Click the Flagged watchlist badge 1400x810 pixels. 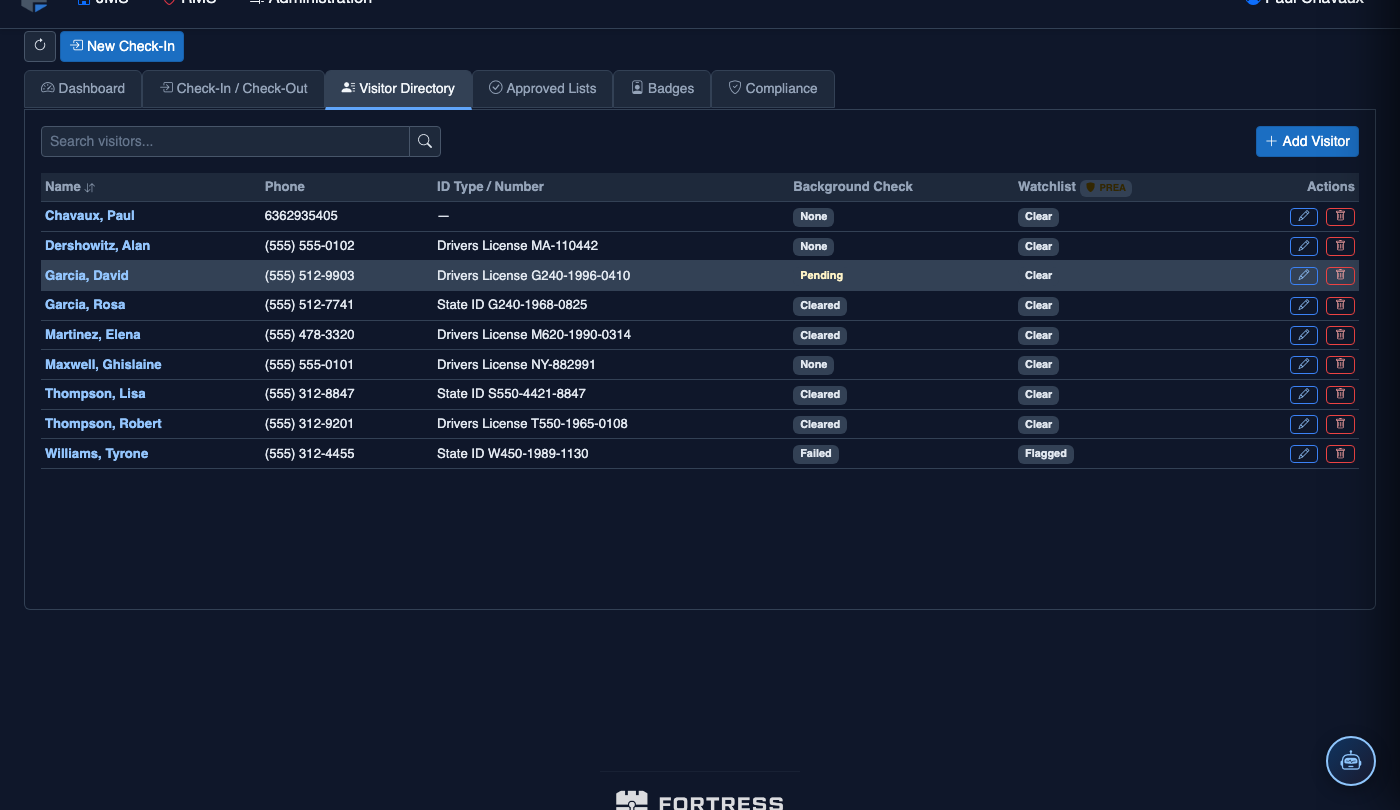(1046, 454)
